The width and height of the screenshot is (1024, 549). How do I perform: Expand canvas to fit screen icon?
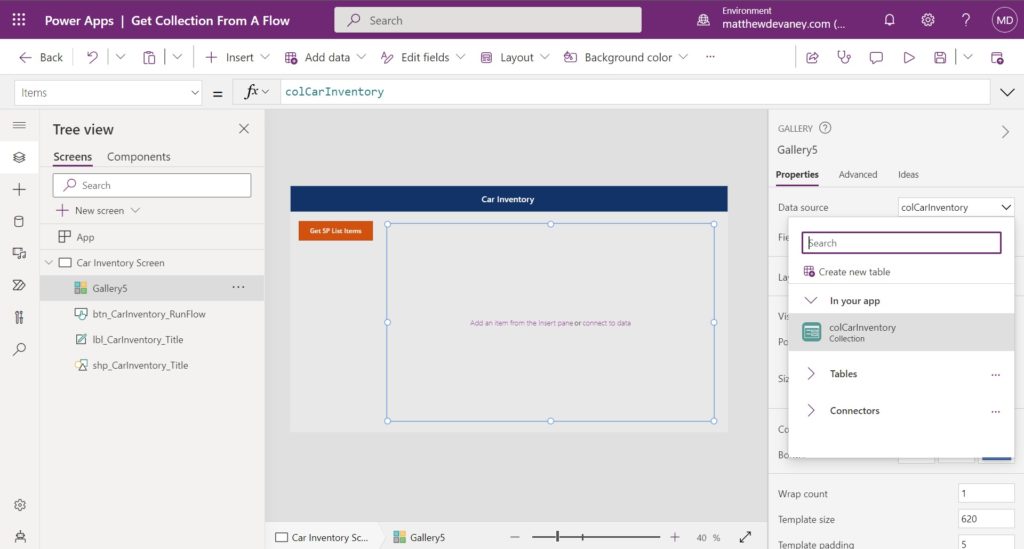tap(745, 537)
